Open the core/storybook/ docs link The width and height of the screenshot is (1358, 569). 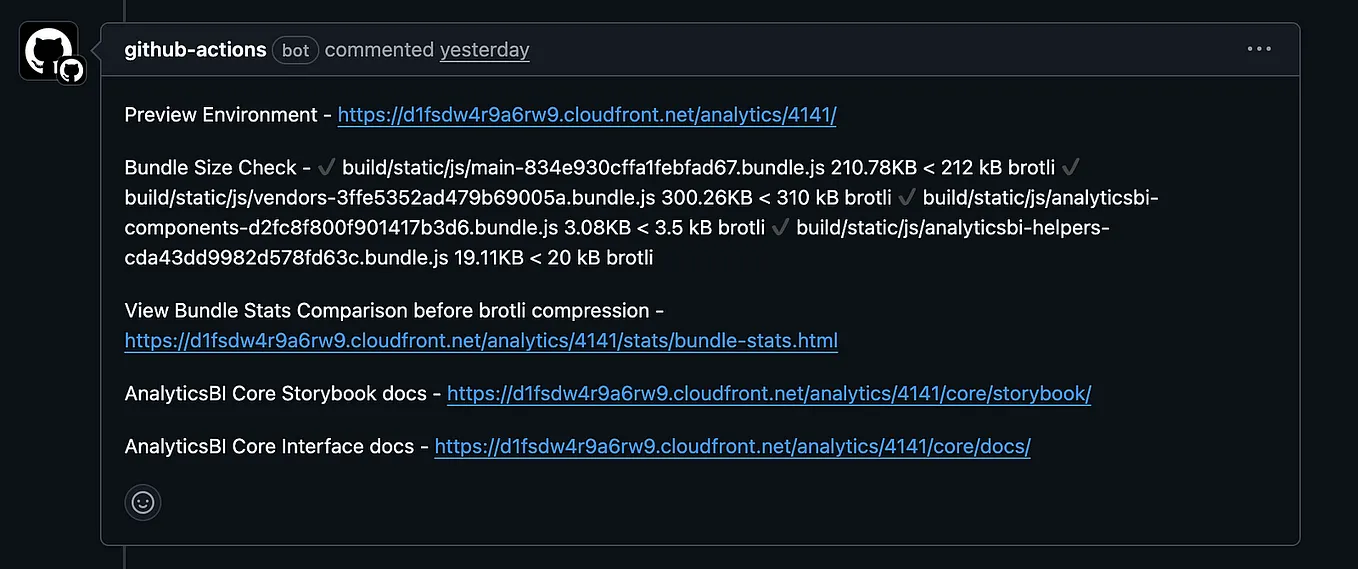coord(769,394)
